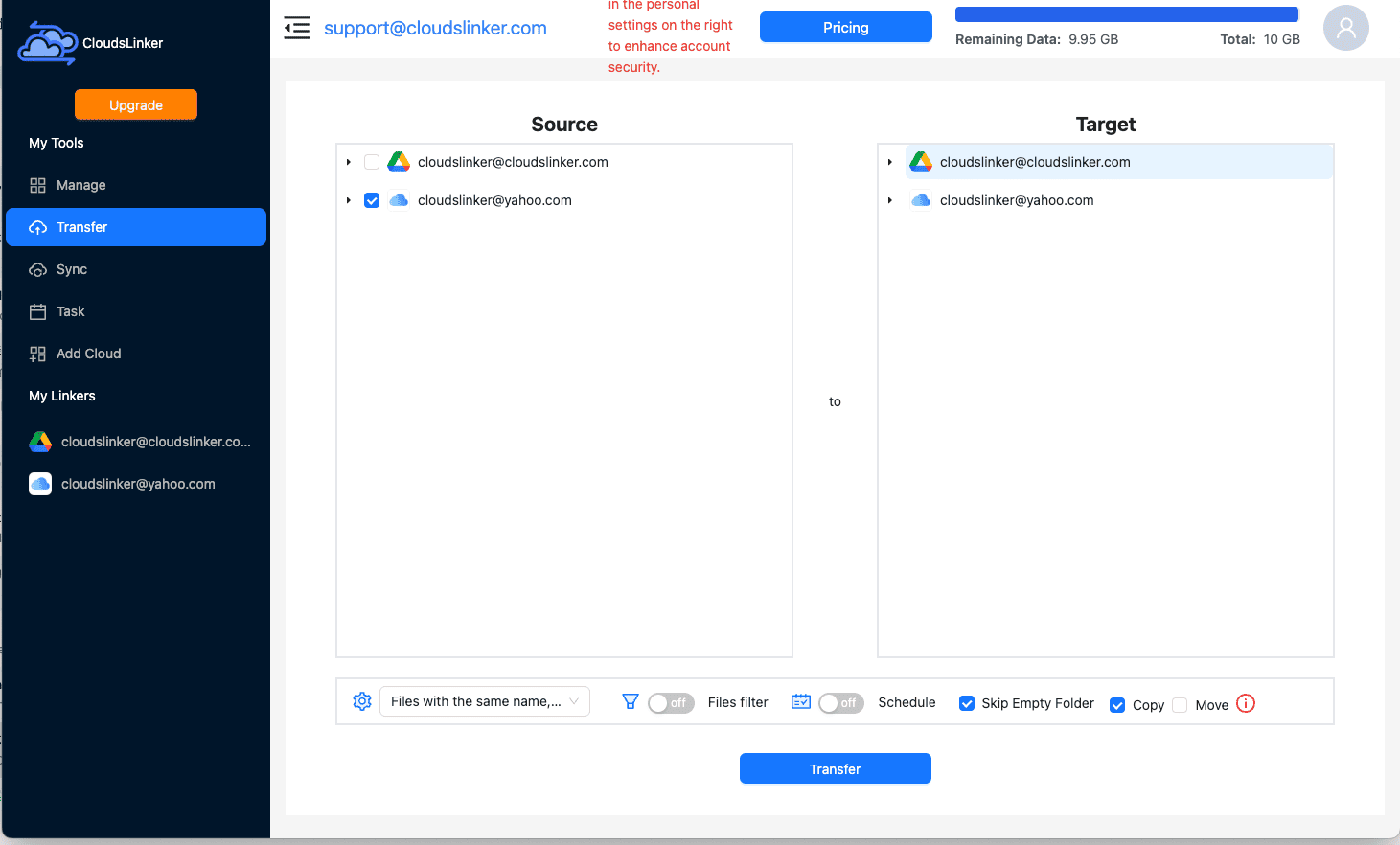Open Sync in sidebar menu
The width and height of the screenshot is (1400, 845).
pos(136,269)
